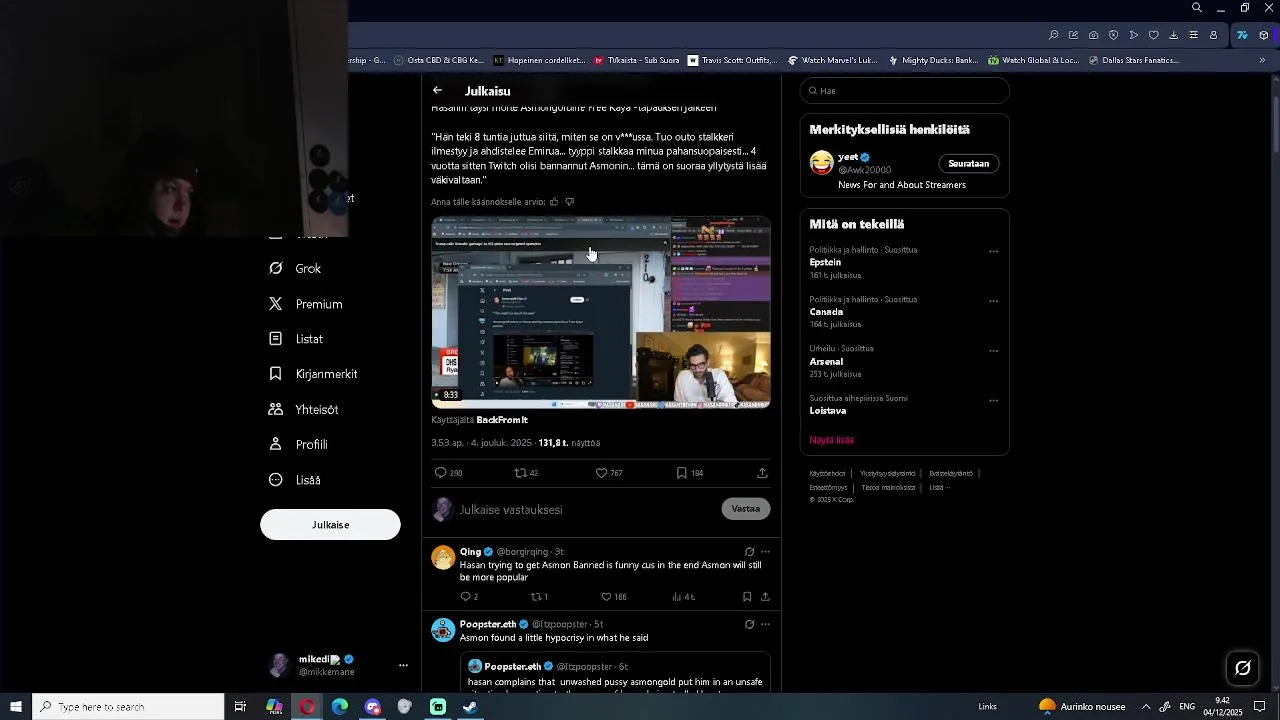
Task: Click the Hae search field
Action: point(905,91)
